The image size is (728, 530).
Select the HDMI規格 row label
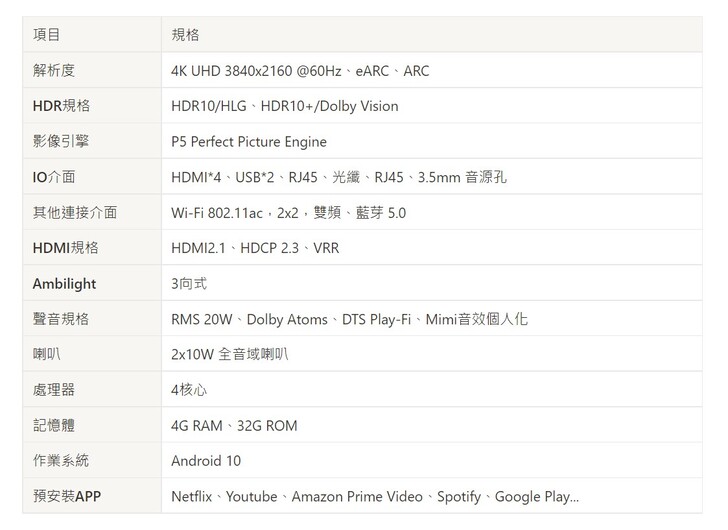[x=65, y=248]
